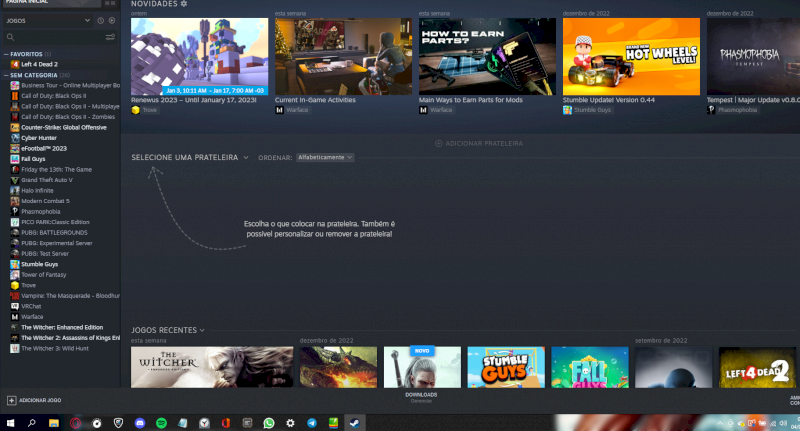The height and width of the screenshot is (431, 800).
Task: Click the Counter-Strike: Global Offensive icon in sidebar
Action: click(x=15, y=128)
